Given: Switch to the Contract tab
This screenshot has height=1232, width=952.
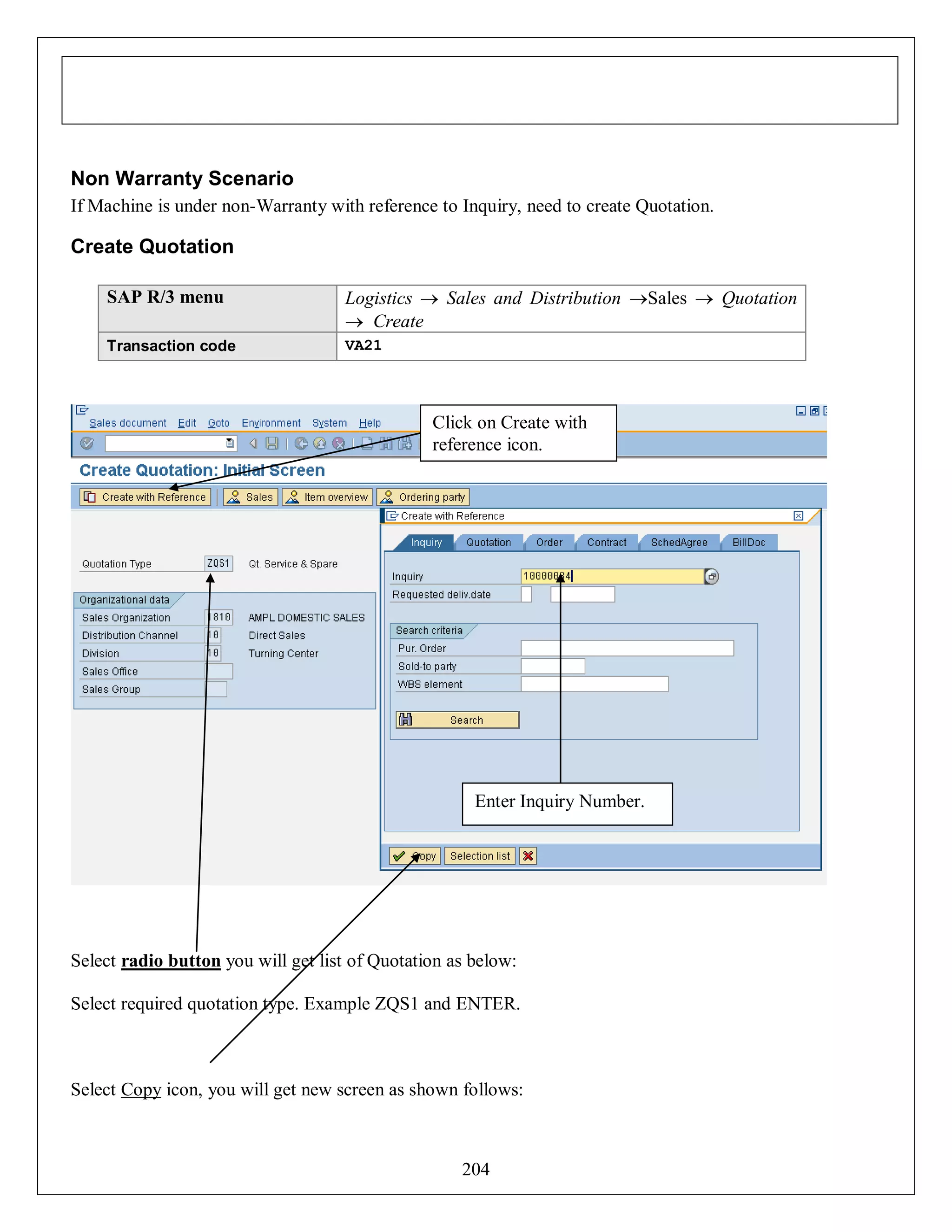Looking at the screenshot, I should click(x=606, y=543).
